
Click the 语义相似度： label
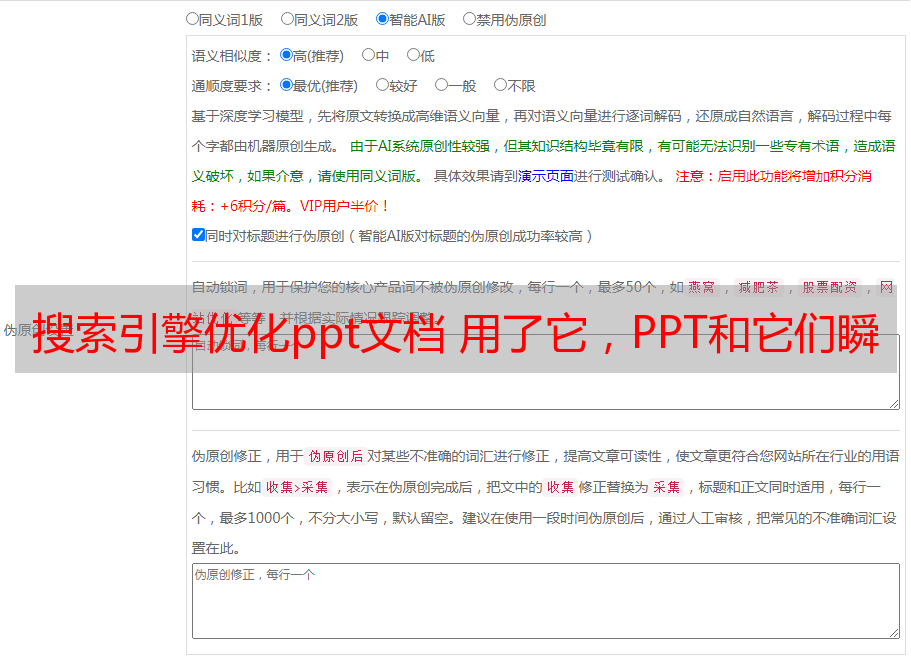[x=232, y=56]
